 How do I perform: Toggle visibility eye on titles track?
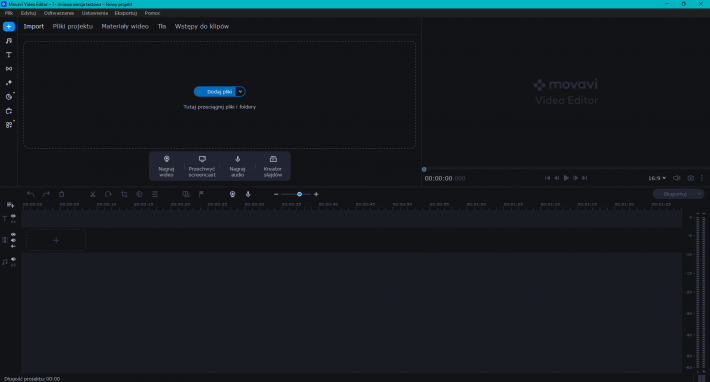point(13,216)
